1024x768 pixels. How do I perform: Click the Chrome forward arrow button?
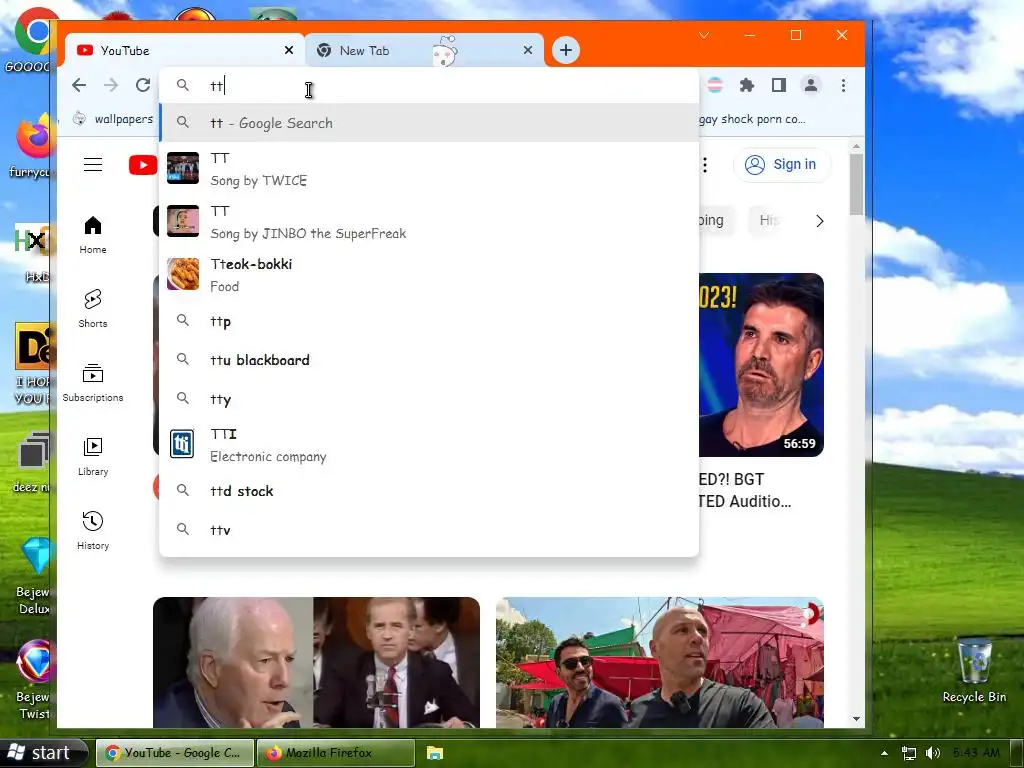pyautogui.click(x=111, y=86)
